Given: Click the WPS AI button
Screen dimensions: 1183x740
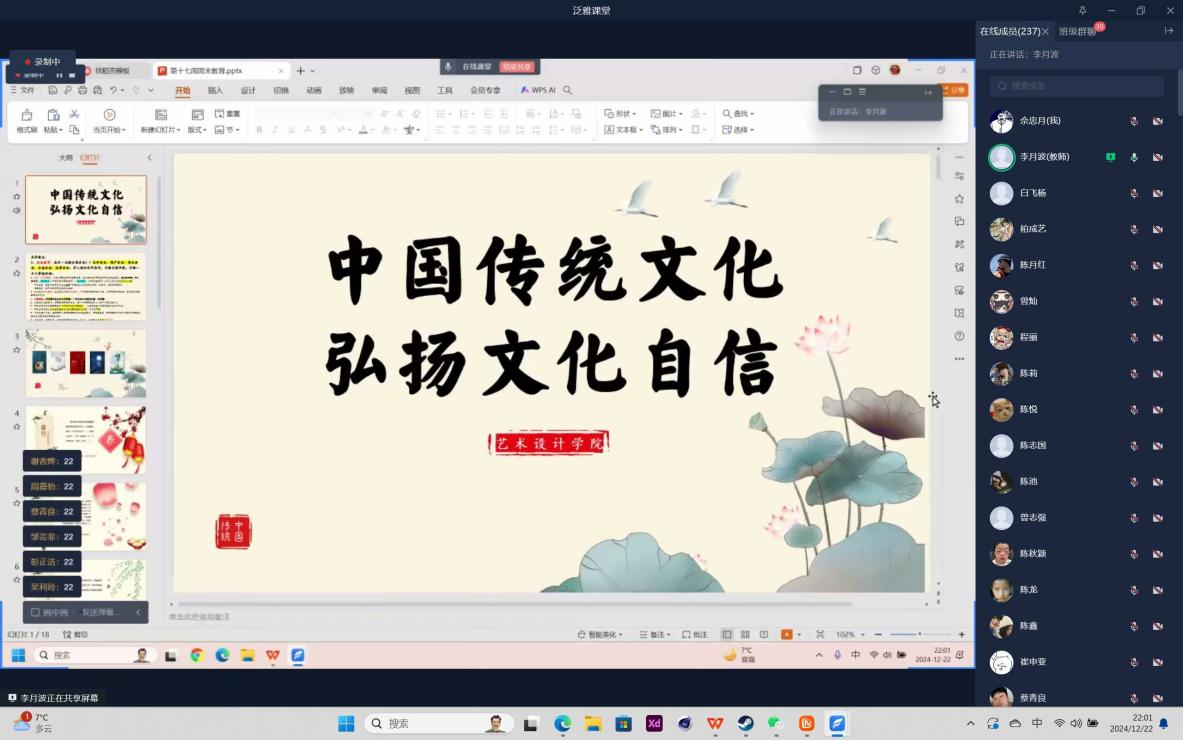Looking at the screenshot, I should click(x=538, y=91).
